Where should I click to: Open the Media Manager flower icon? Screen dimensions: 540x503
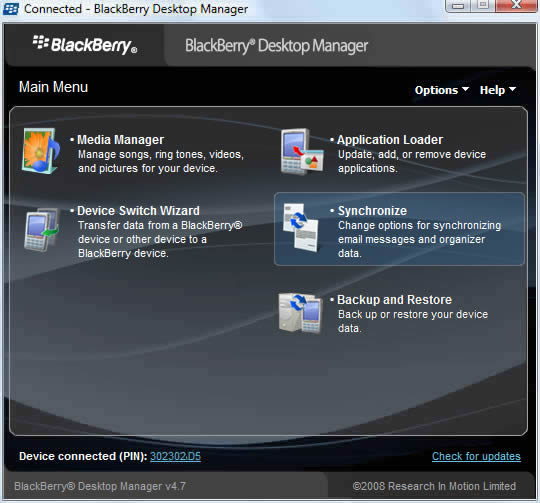(x=41, y=151)
